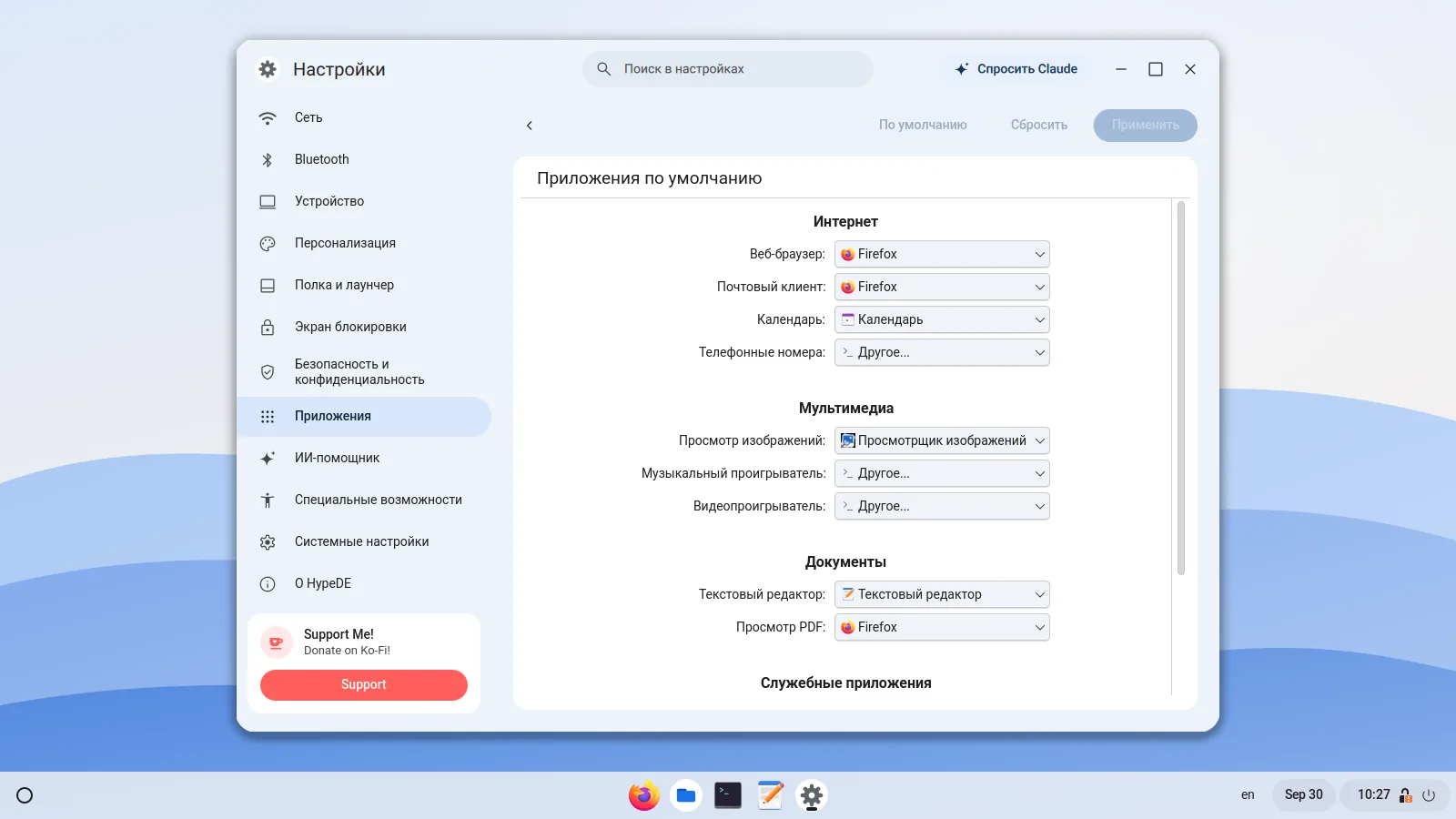Open the Files app from the taskbar
Screen dimensions: 1456x819
pos(686,795)
